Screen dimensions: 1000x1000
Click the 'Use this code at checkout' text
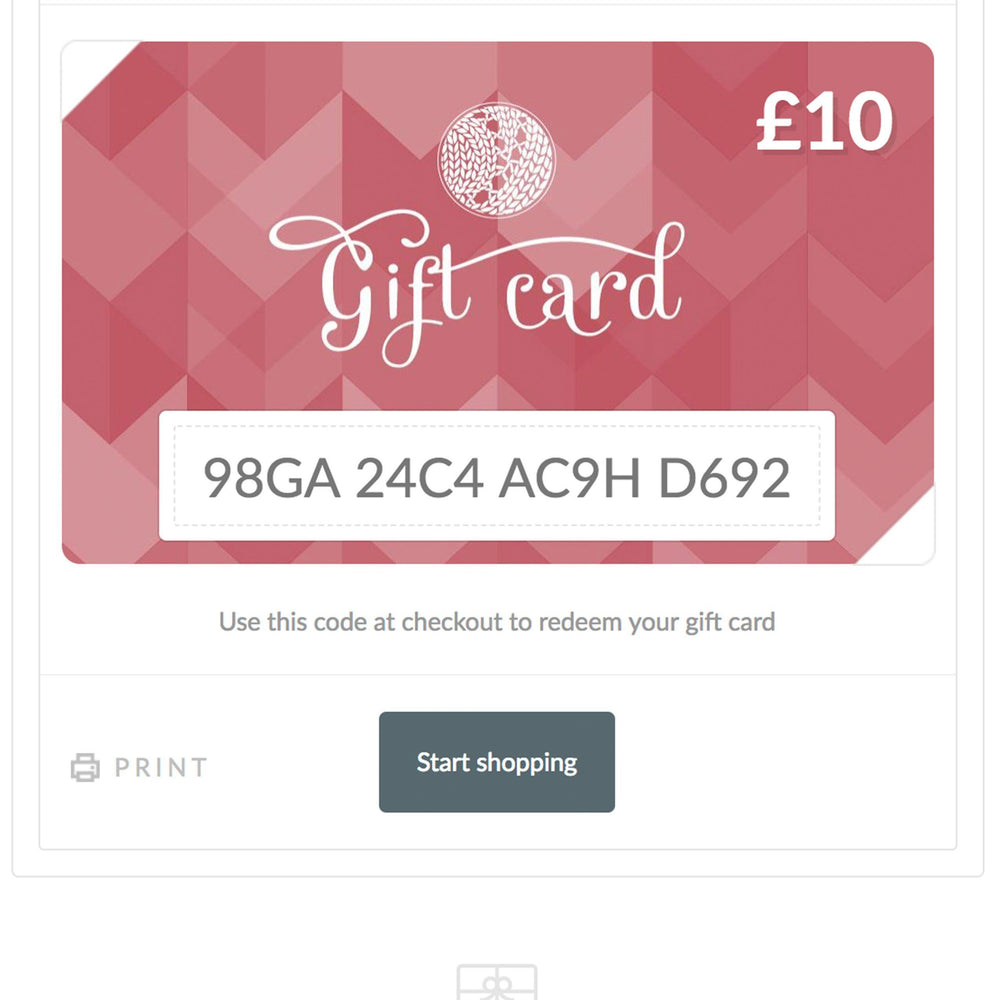point(497,622)
